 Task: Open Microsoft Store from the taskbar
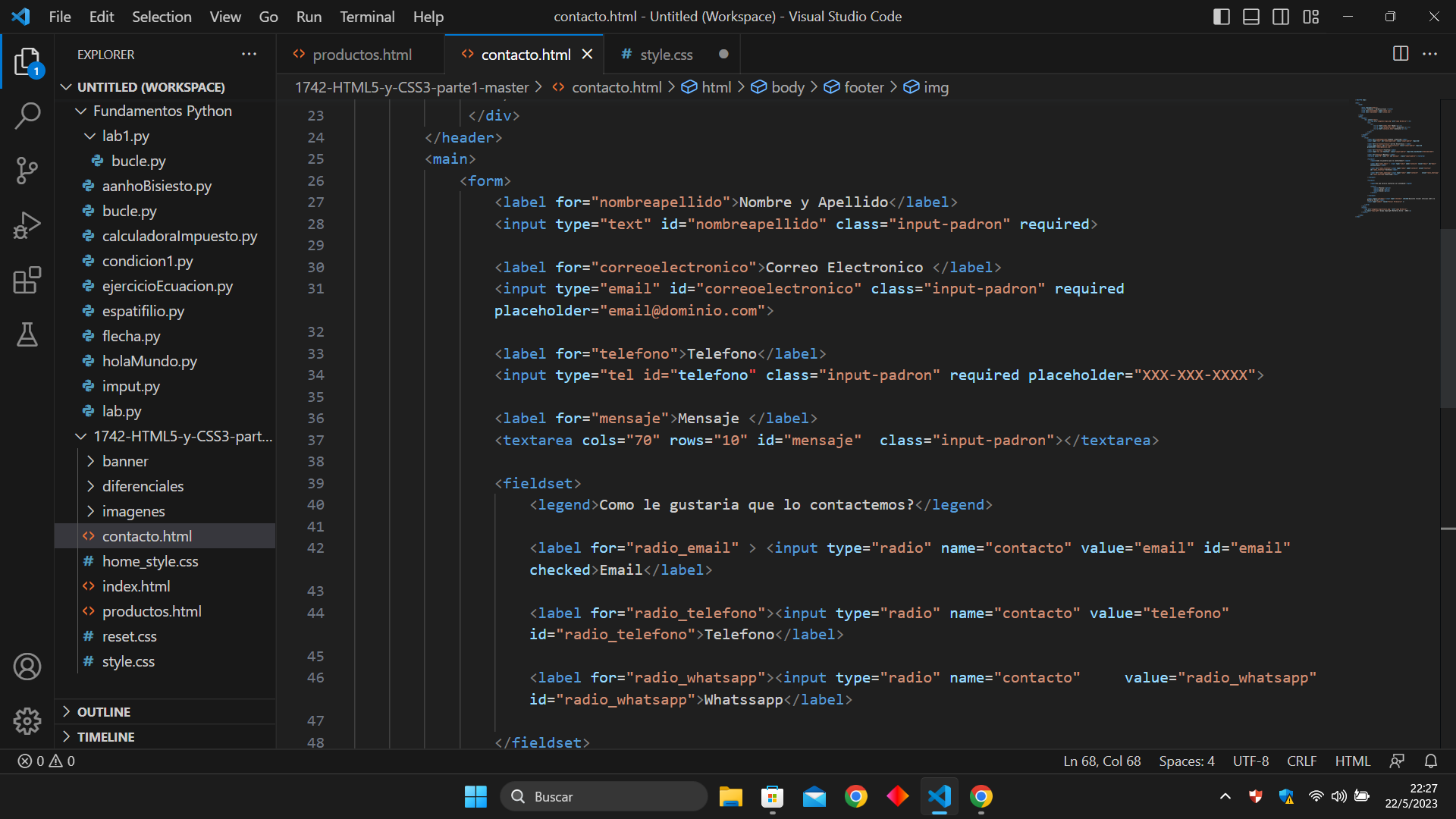click(x=773, y=796)
